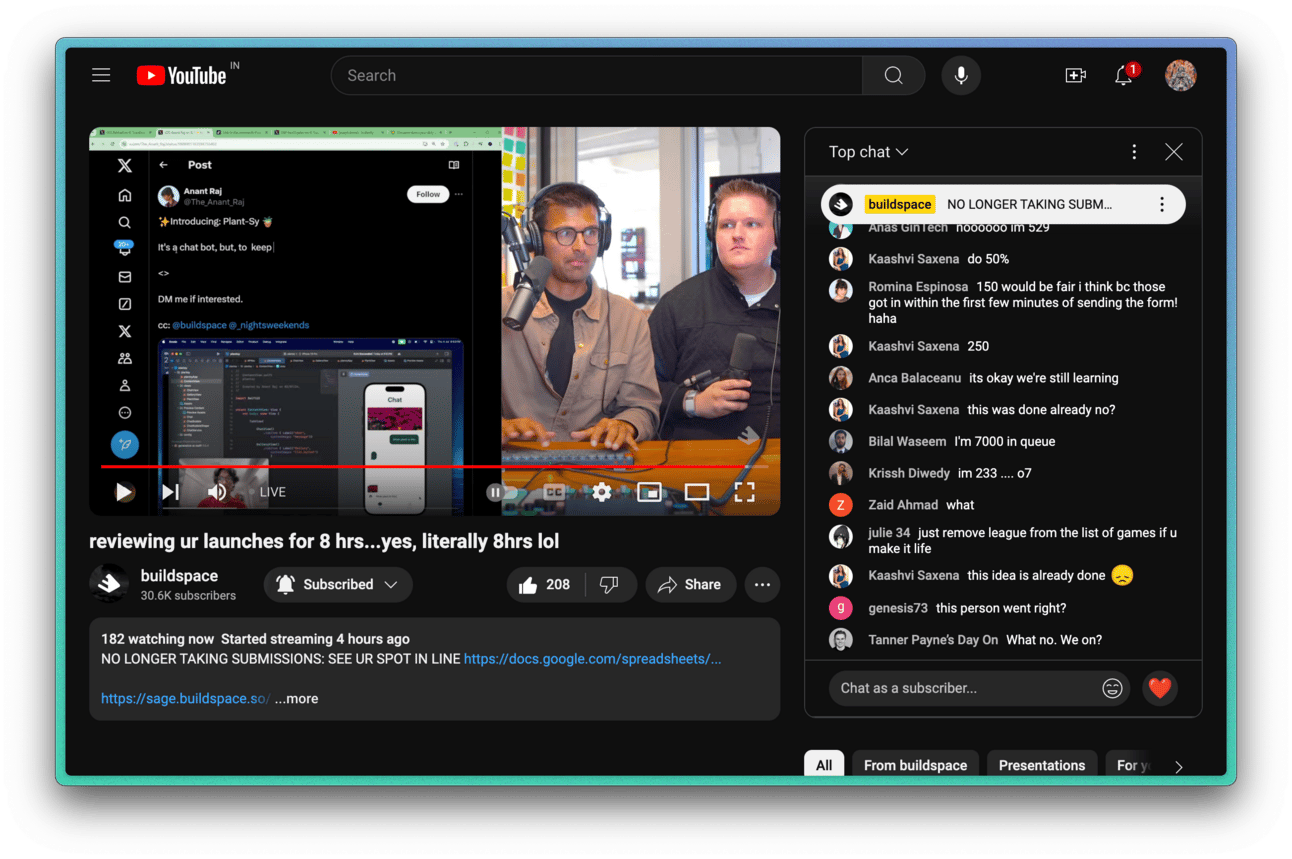Image resolution: width=1292 pixels, height=859 pixels.
Task: Open the Top chat dropdown
Action: pos(868,152)
